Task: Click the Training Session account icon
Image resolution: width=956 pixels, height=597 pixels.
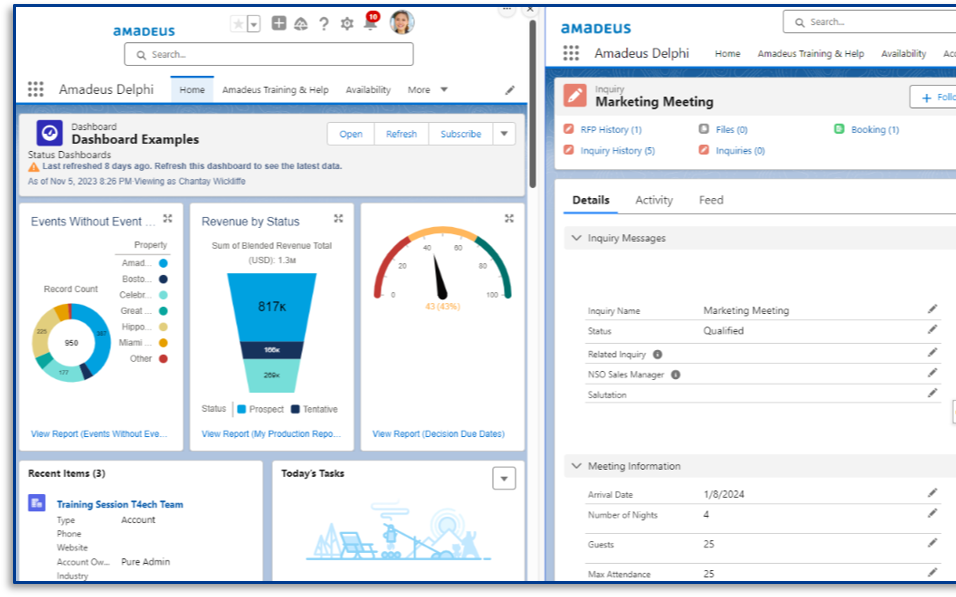Action: (37, 502)
